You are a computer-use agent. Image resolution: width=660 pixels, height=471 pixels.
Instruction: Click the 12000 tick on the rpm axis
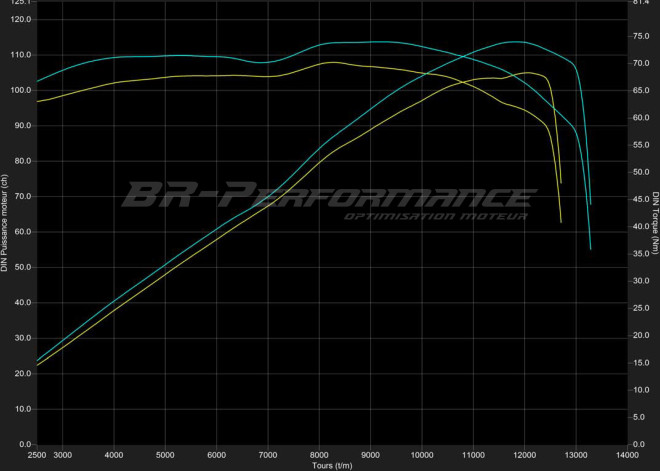tap(524, 454)
